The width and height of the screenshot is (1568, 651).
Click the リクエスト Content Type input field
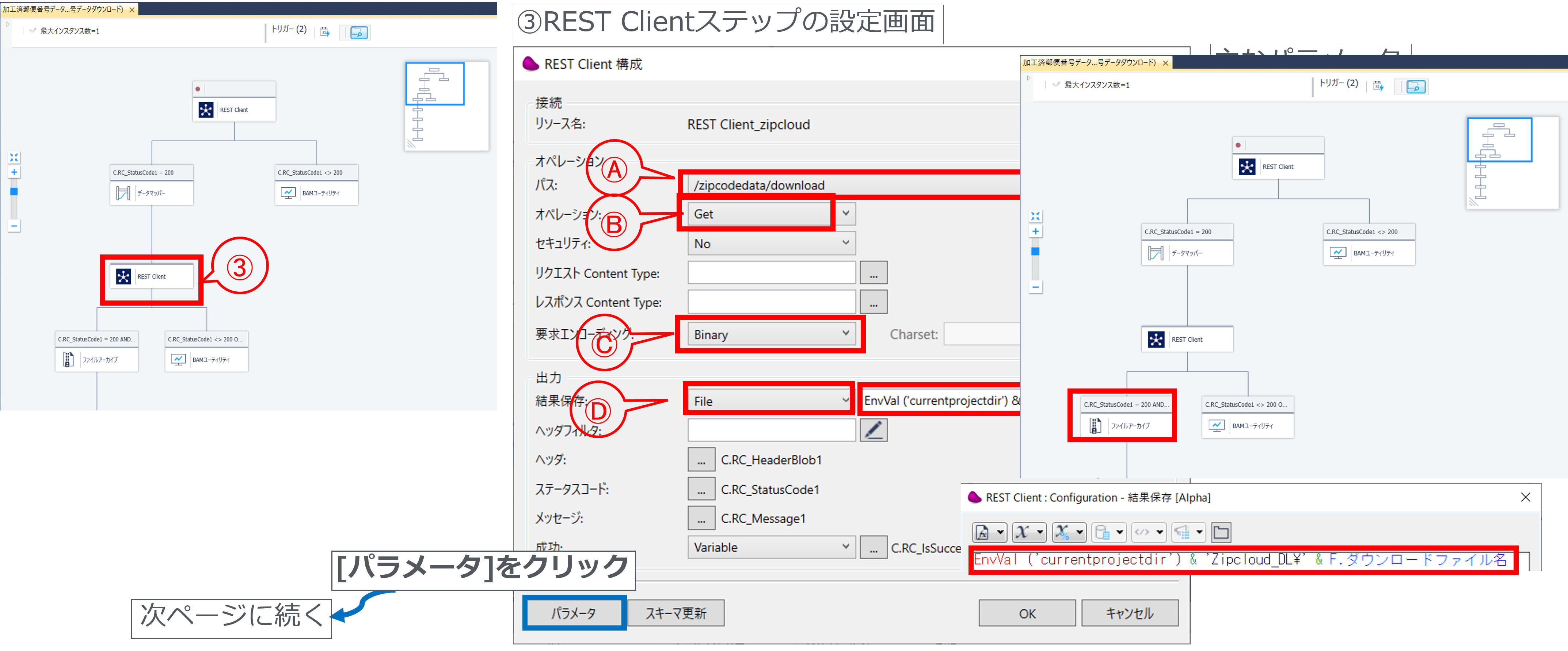pyautogui.click(x=772, y=273)
